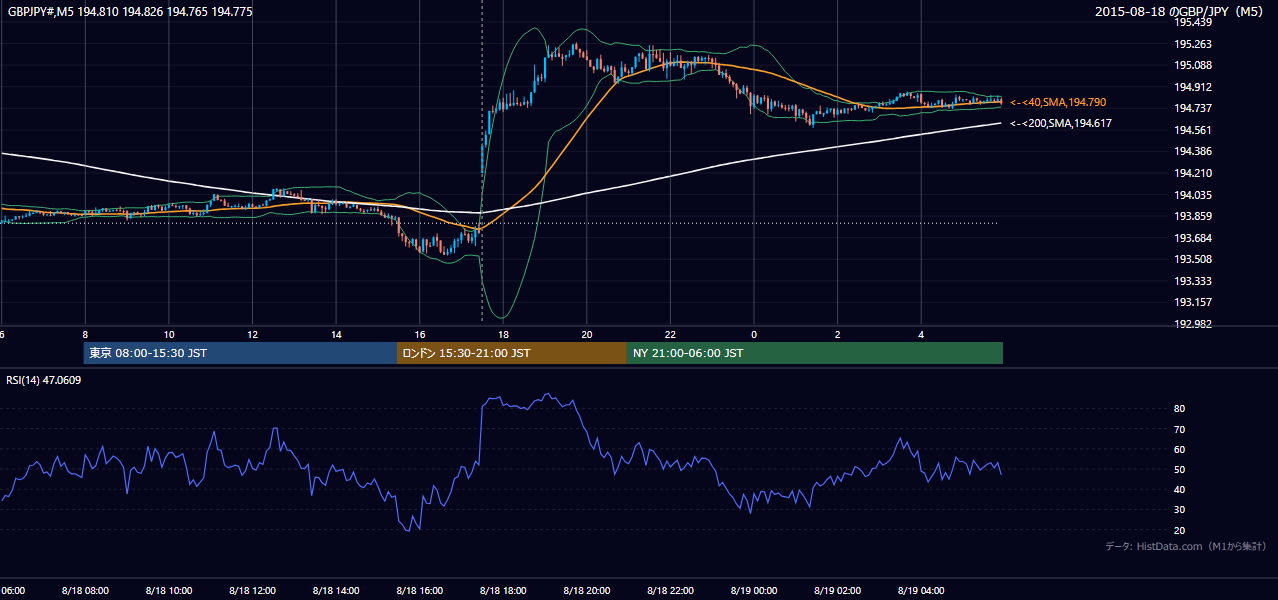Screen dimensions: 1278x600
Task: Click the RSI scale value 40
Action: coord(1180,489)
